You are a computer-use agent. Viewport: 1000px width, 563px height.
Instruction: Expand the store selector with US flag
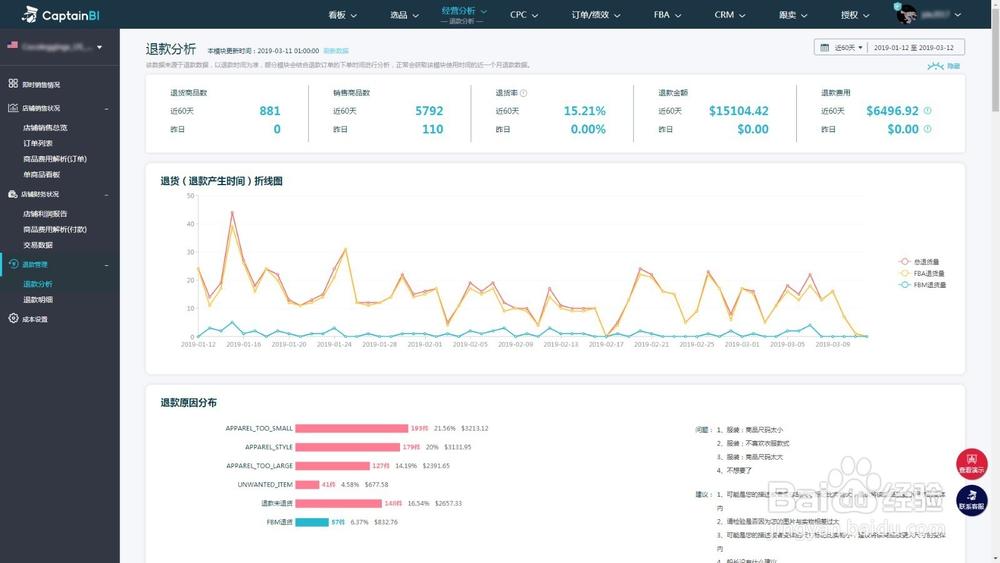(55, 47)
